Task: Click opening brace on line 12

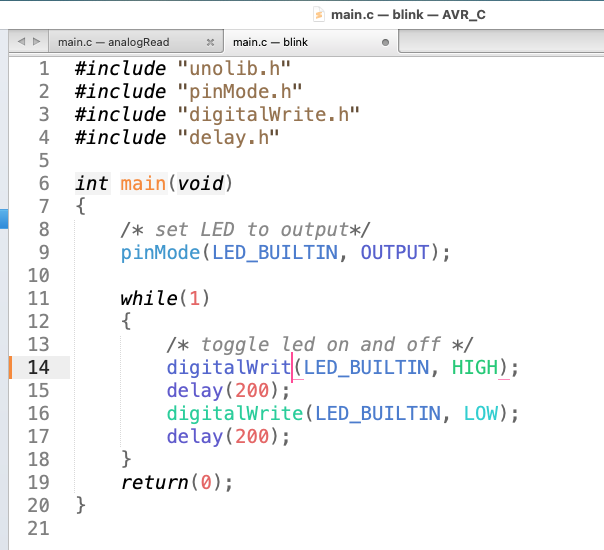Action: pos(126,321)
